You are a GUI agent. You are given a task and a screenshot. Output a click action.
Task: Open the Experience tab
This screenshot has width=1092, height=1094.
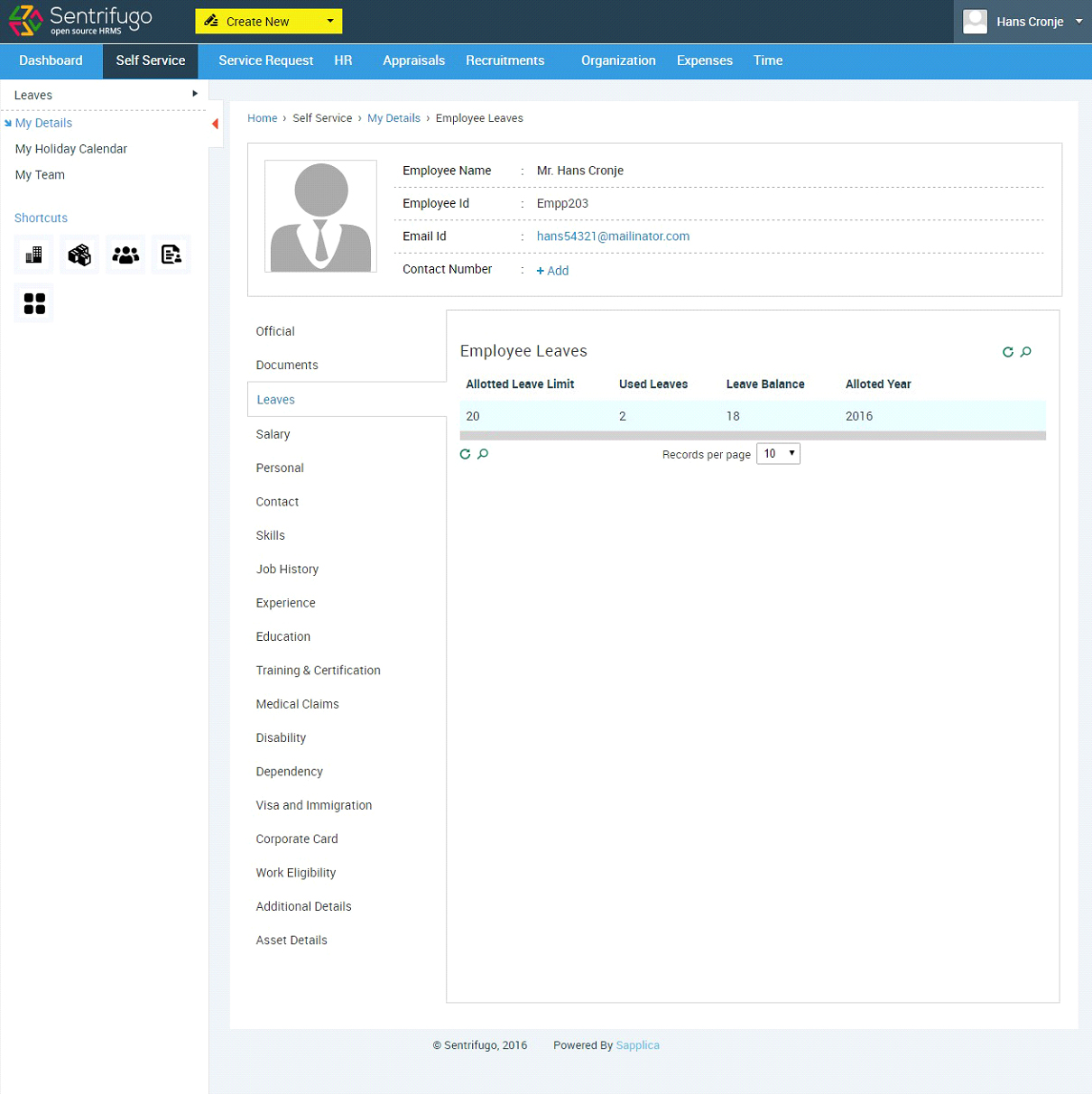click(x=285, y=603)
